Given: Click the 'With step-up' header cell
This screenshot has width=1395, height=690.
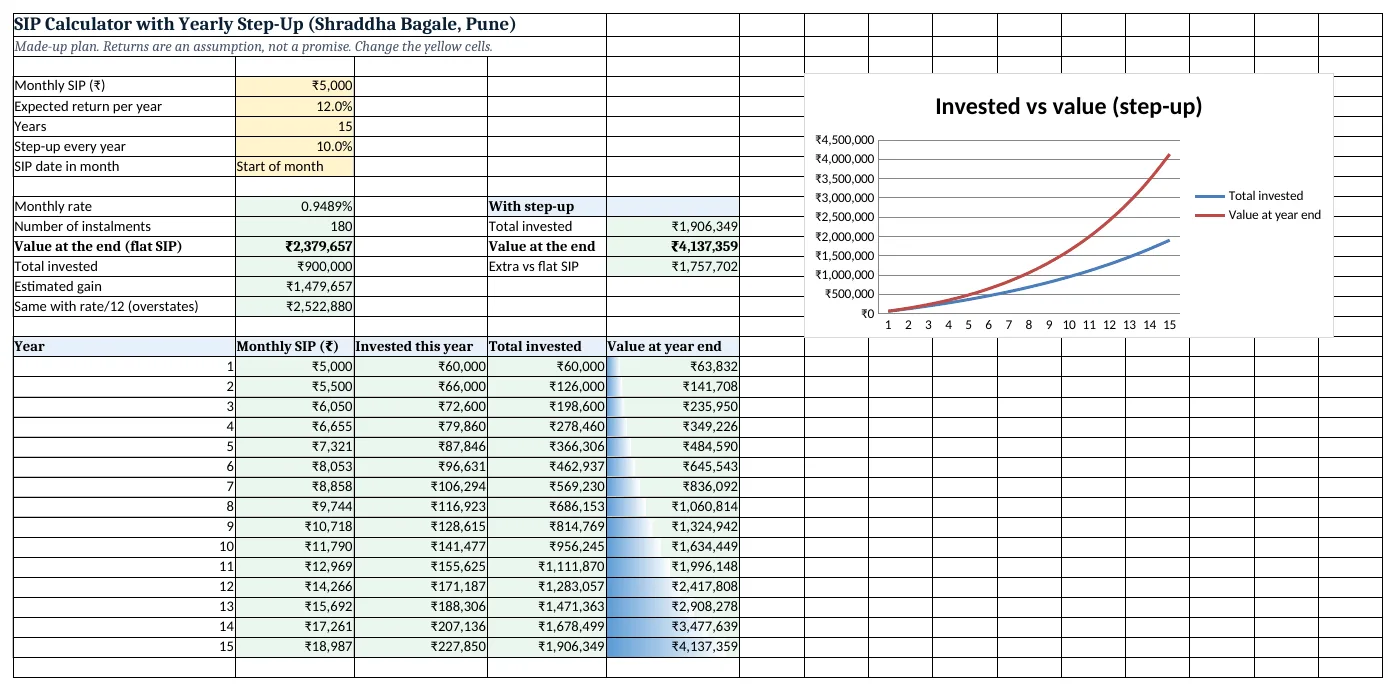Looking at the screenshot, I should (546, 207).
